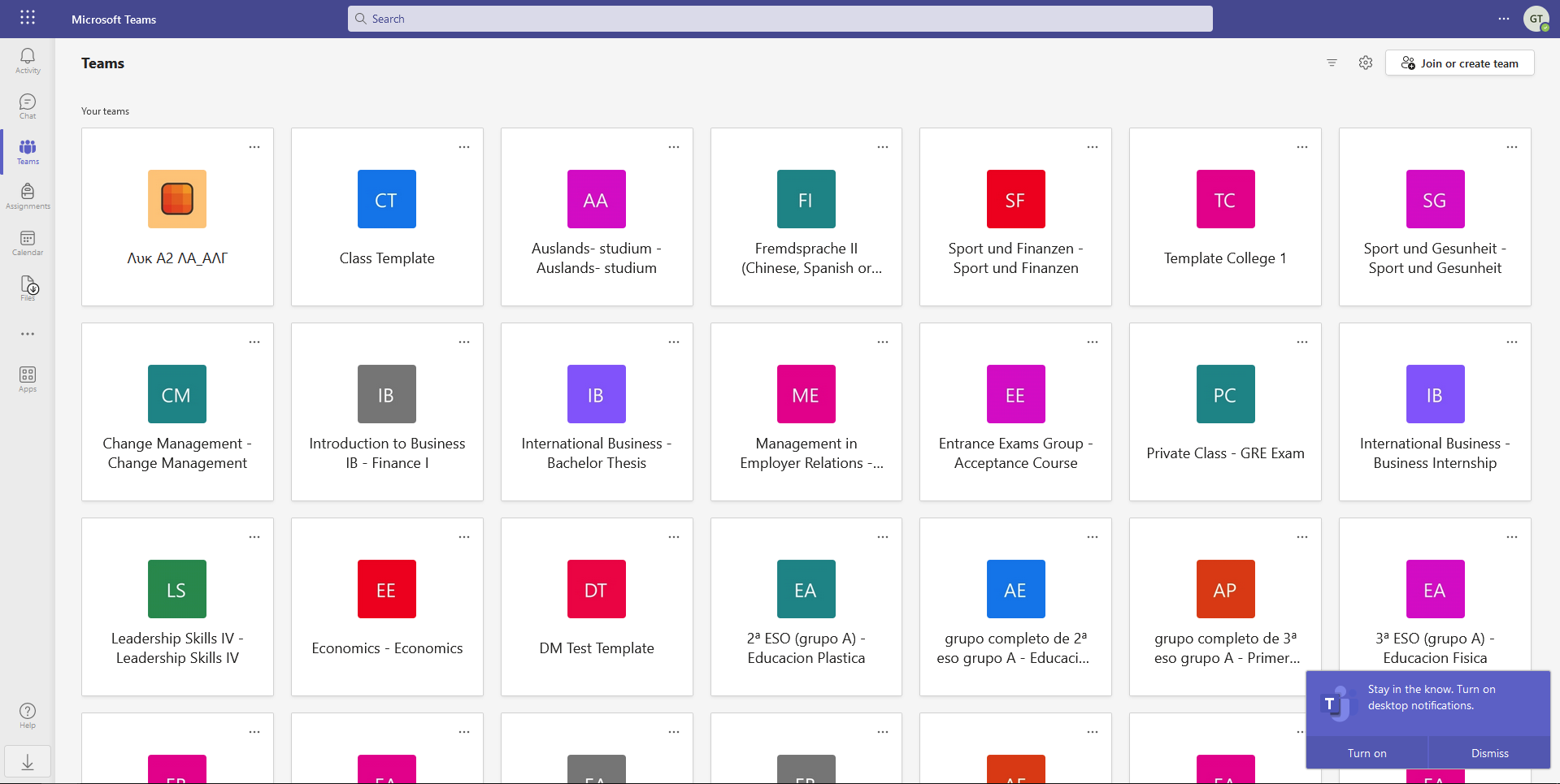Click the Fremdsprache II FI icon

pos(806,199)
